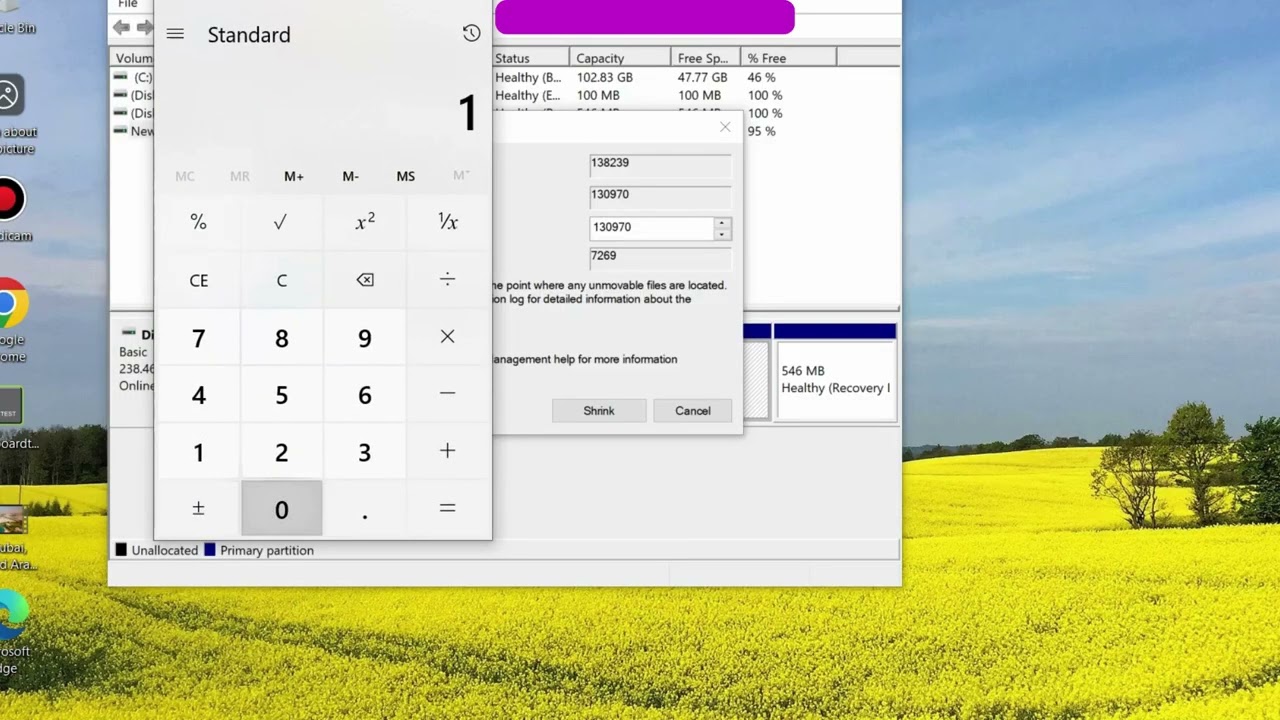Click digit 1 on the calculator

(x=198, y=451)
